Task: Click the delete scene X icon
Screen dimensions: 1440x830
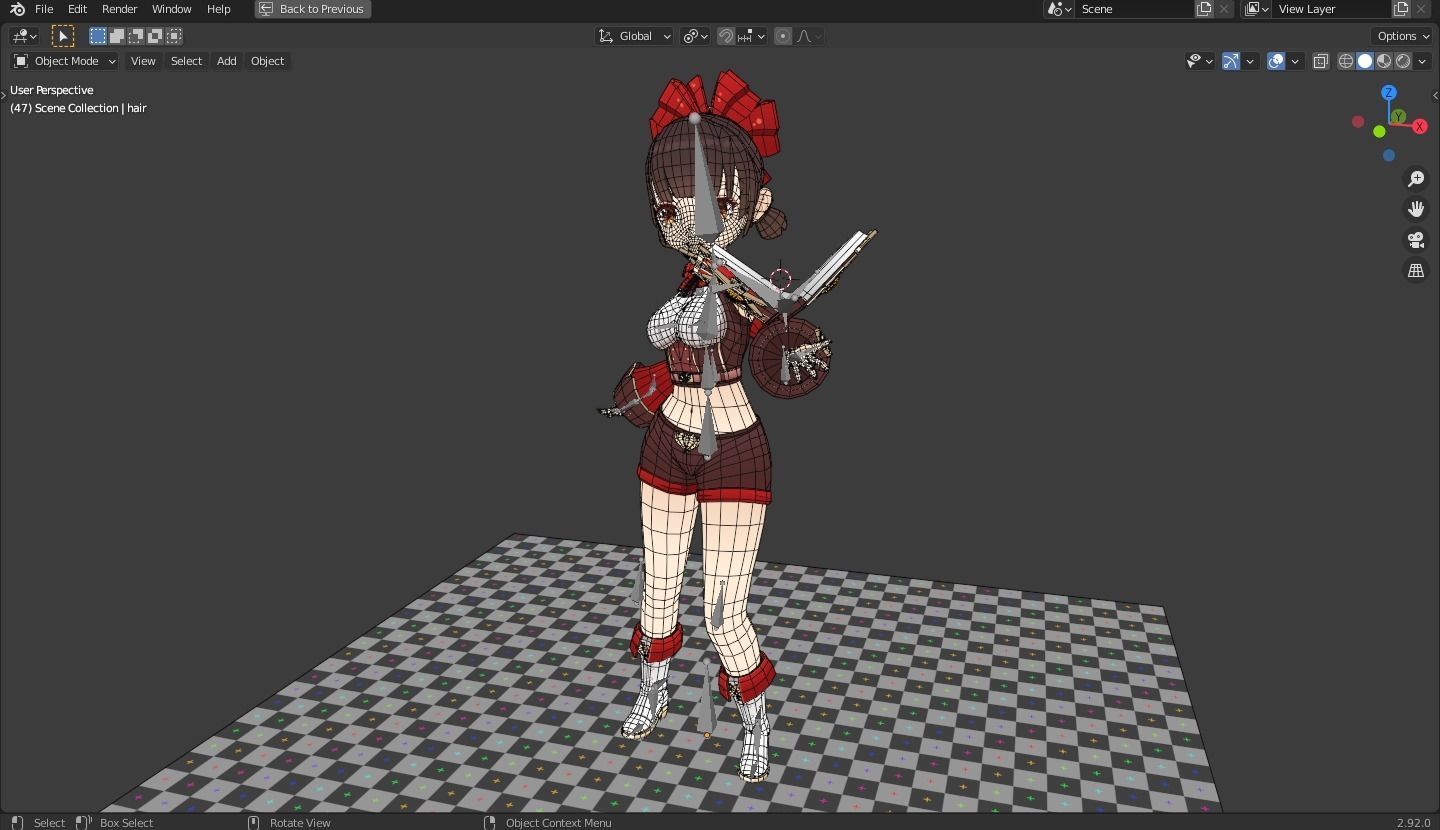Action: click(1224, 9)
